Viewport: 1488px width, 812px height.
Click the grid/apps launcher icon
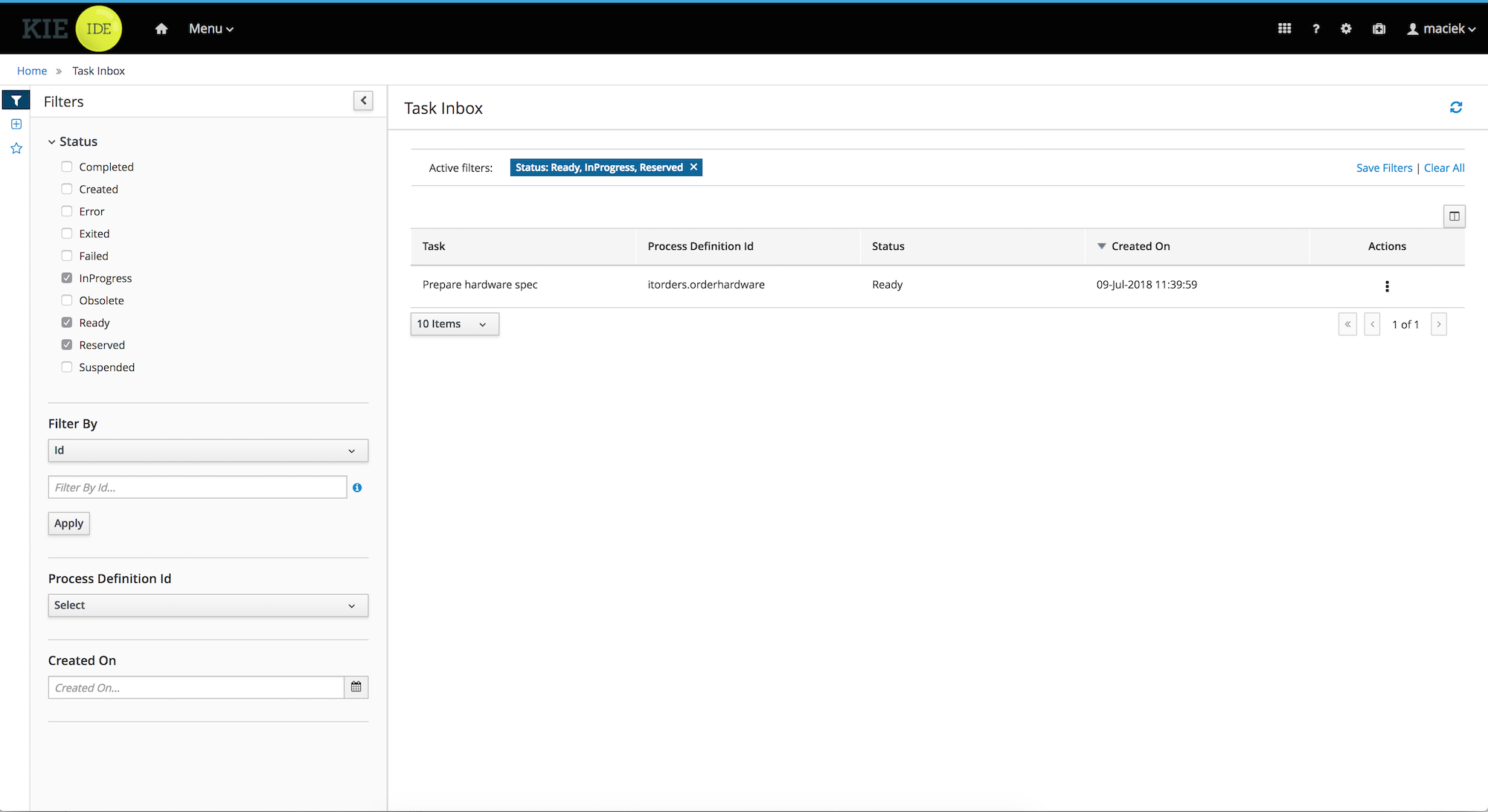click(x=1285, y=28)
